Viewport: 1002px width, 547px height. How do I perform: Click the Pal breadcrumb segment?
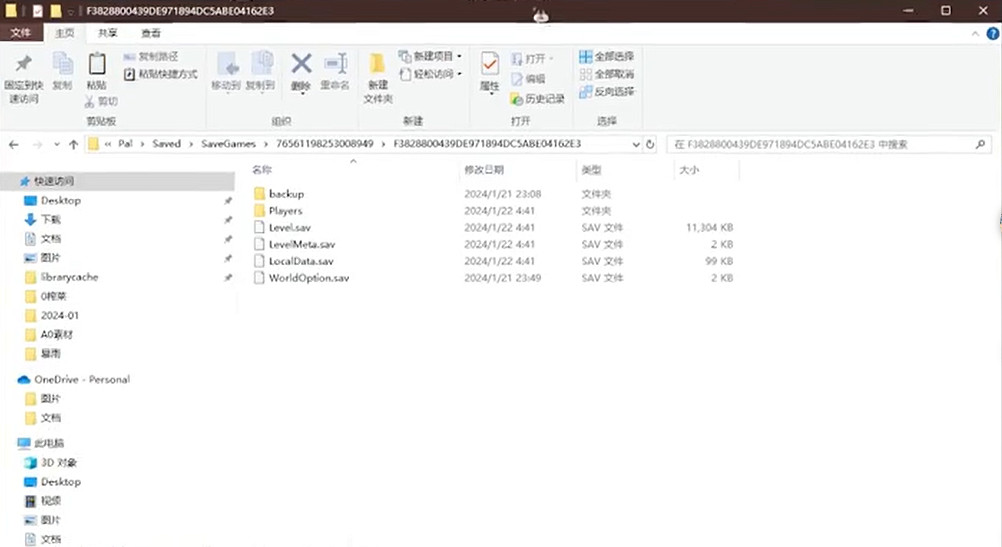tap(125, 144)
